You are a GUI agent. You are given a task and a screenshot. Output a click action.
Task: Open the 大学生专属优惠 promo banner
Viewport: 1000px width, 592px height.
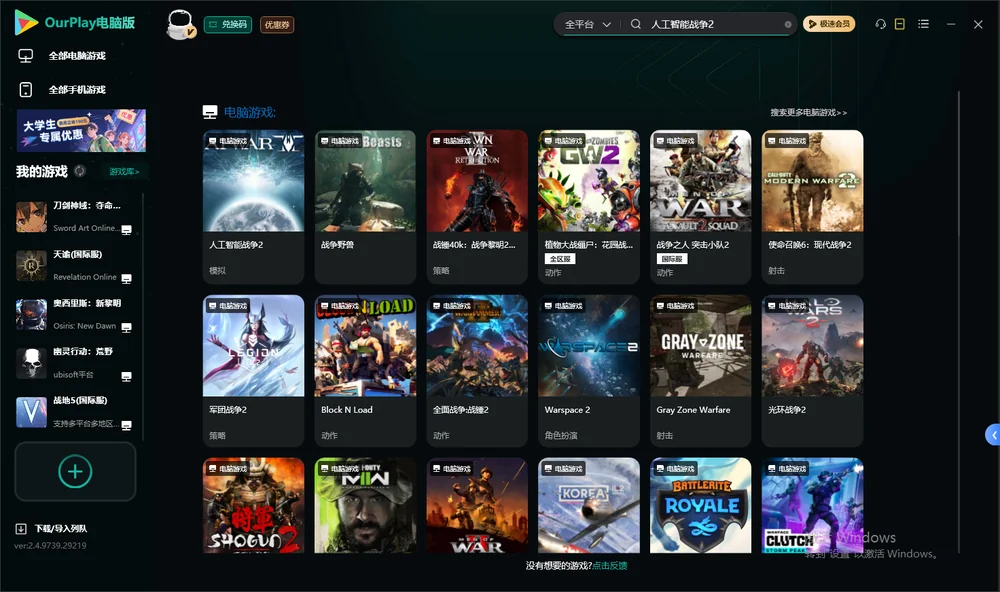(x=82, y=130)
